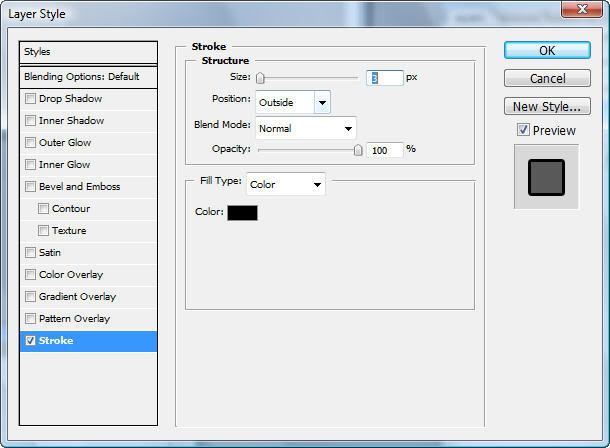
Task: Click the New Style... button
Action: (x=547, y=107)
